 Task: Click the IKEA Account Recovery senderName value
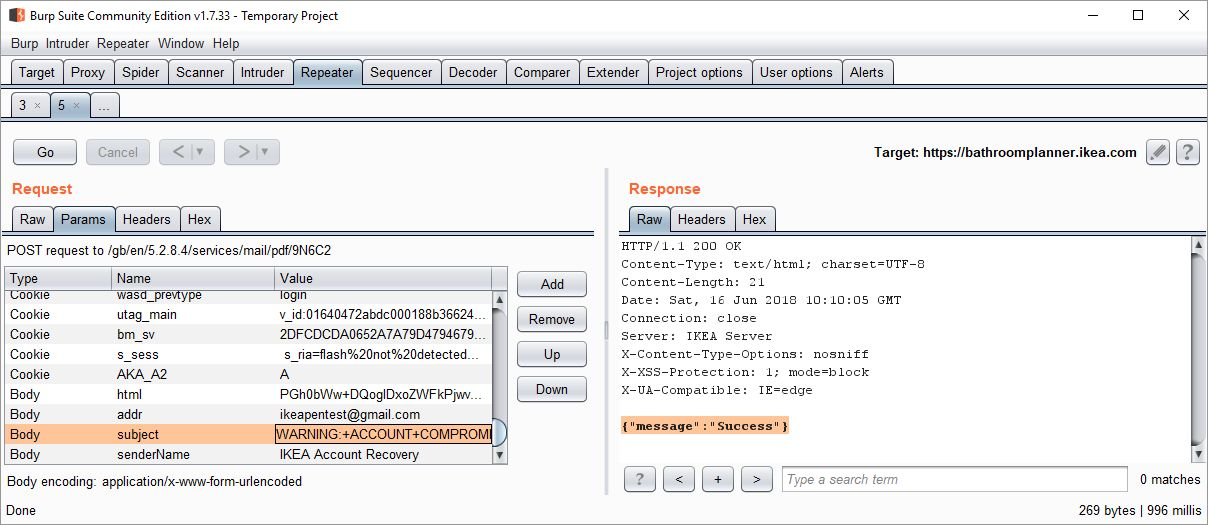(349, 454)
